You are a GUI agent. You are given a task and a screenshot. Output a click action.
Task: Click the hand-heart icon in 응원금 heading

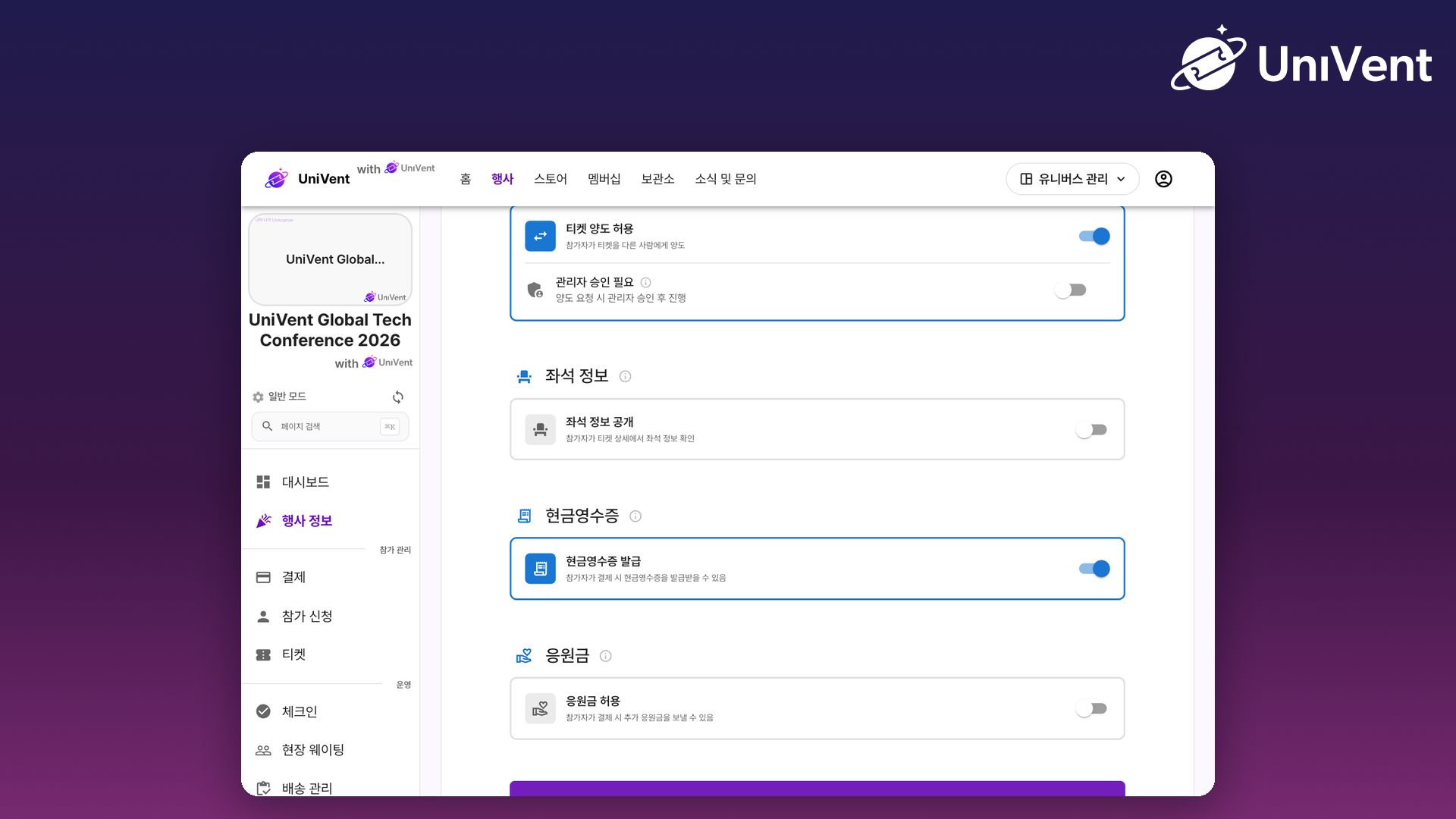click(x=524, y=656)
